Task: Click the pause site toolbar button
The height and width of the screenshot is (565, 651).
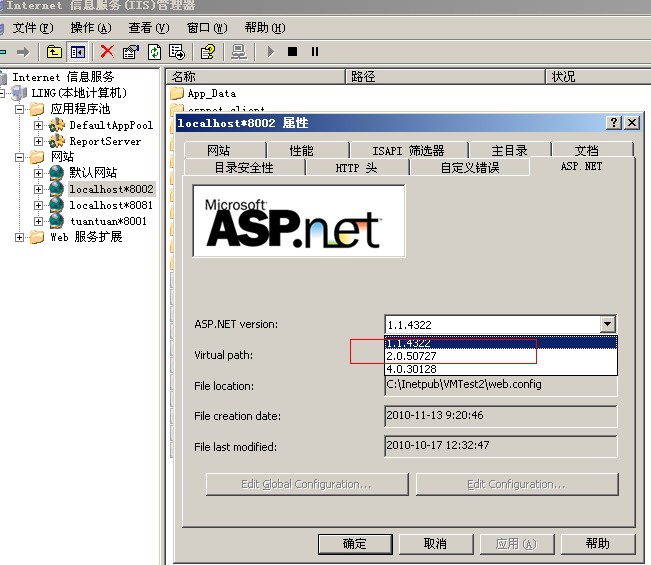Action: click(315, 51)
